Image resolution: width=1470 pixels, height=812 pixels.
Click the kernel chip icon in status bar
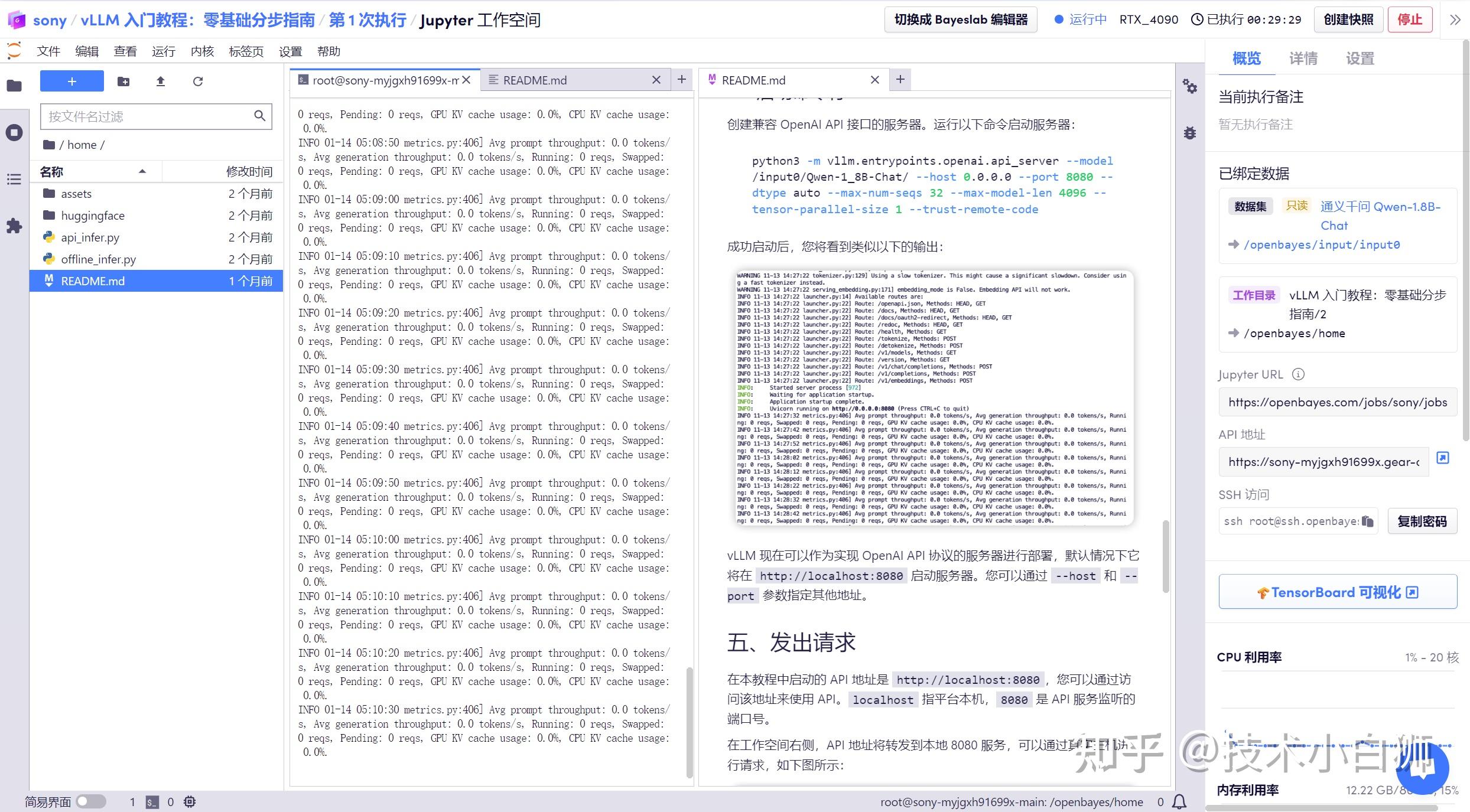click(x=190, y=802)
